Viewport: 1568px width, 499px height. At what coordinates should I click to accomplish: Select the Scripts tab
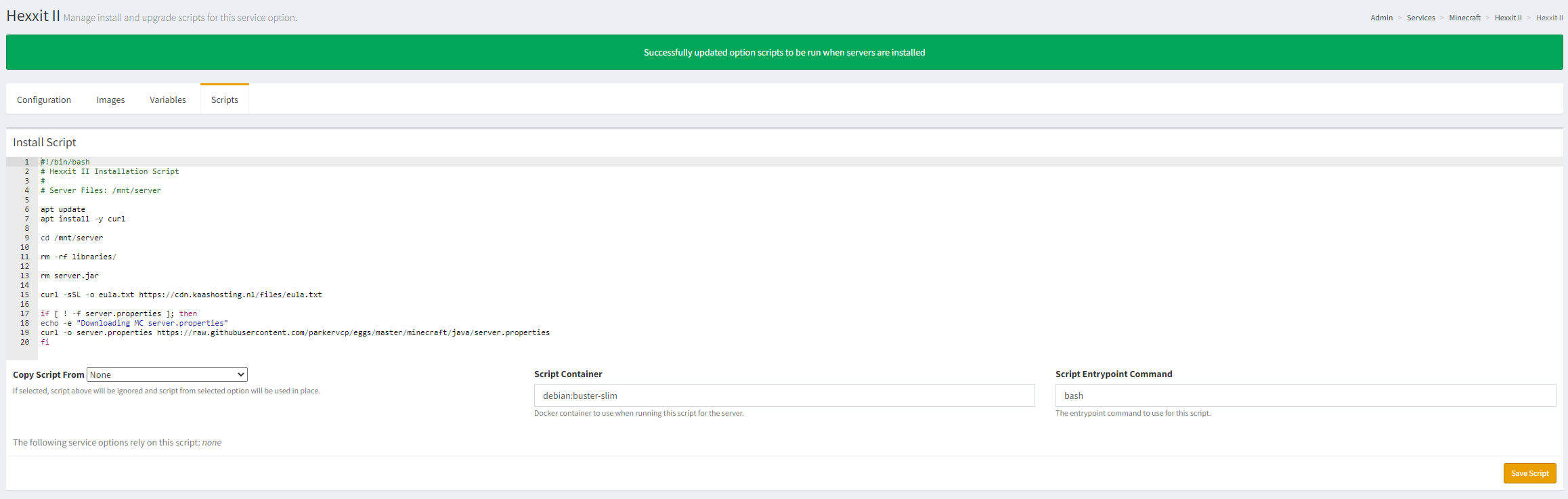point(224,100)
